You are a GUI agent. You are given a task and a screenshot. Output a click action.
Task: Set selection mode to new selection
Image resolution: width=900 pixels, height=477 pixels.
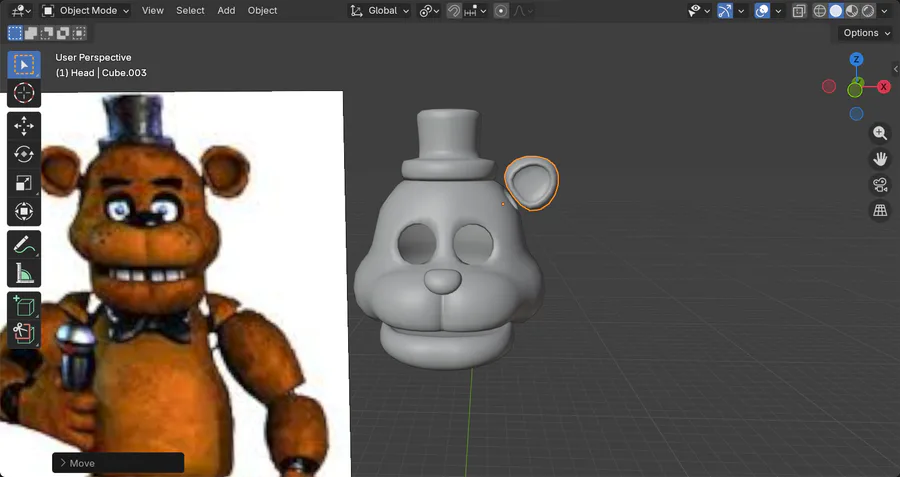click(15, 33)
